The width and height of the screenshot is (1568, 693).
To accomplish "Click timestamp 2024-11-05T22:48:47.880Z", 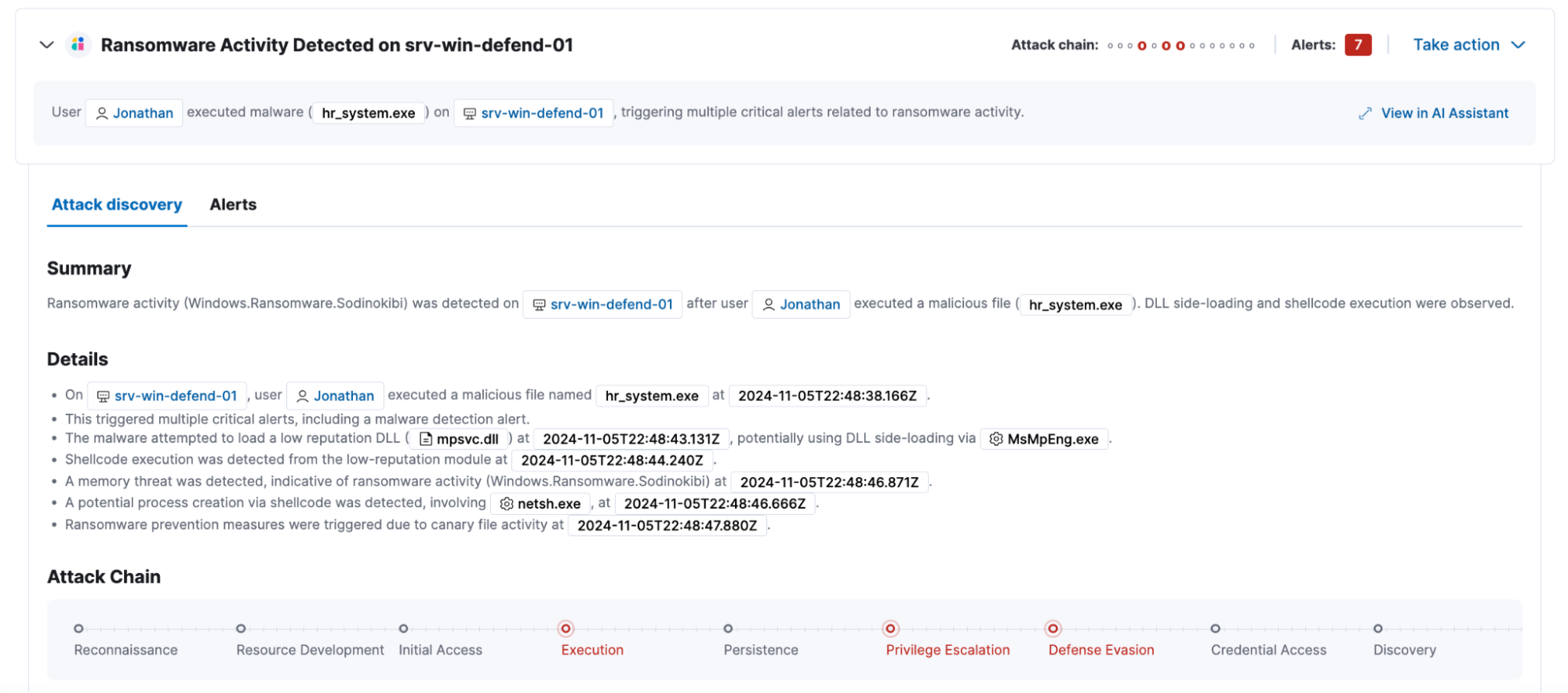I will pos(667,525).
